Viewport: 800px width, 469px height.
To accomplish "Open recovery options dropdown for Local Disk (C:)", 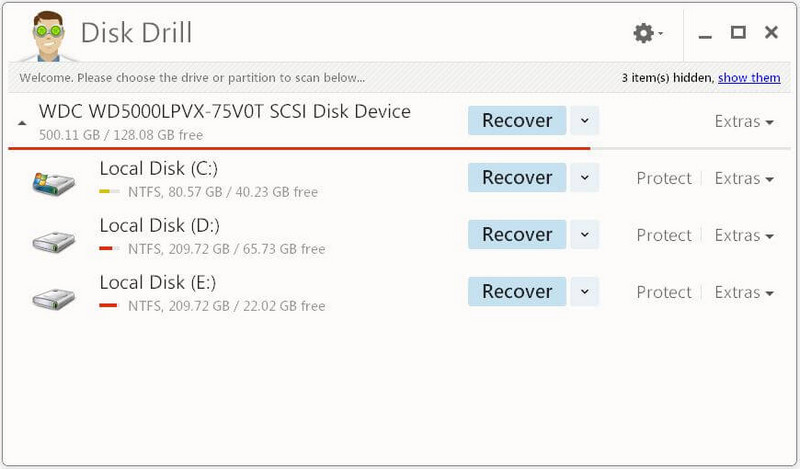I will pyautogui.click(x=585, y=178).
